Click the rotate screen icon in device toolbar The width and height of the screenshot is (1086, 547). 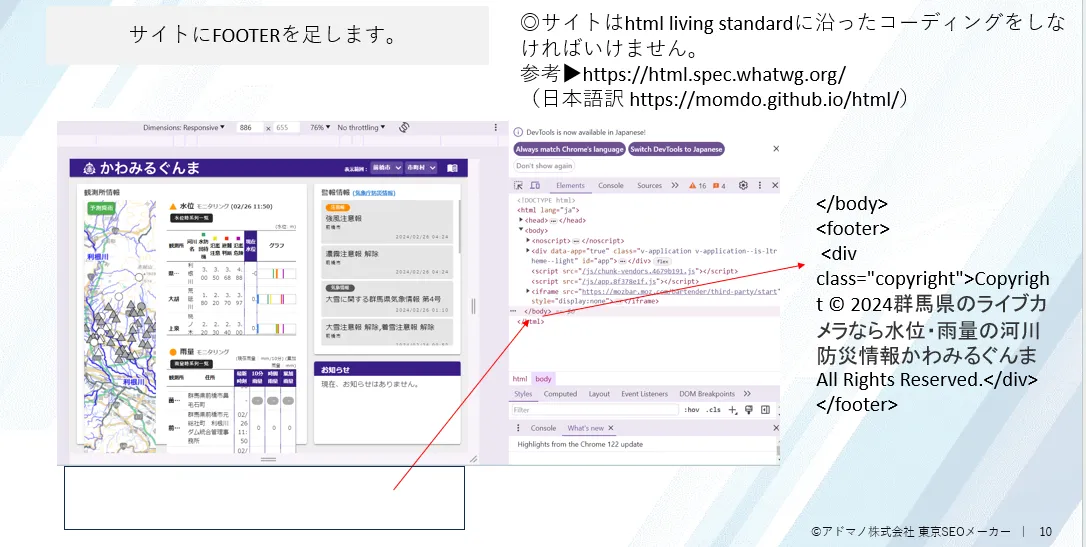click(x=406, y=127)
